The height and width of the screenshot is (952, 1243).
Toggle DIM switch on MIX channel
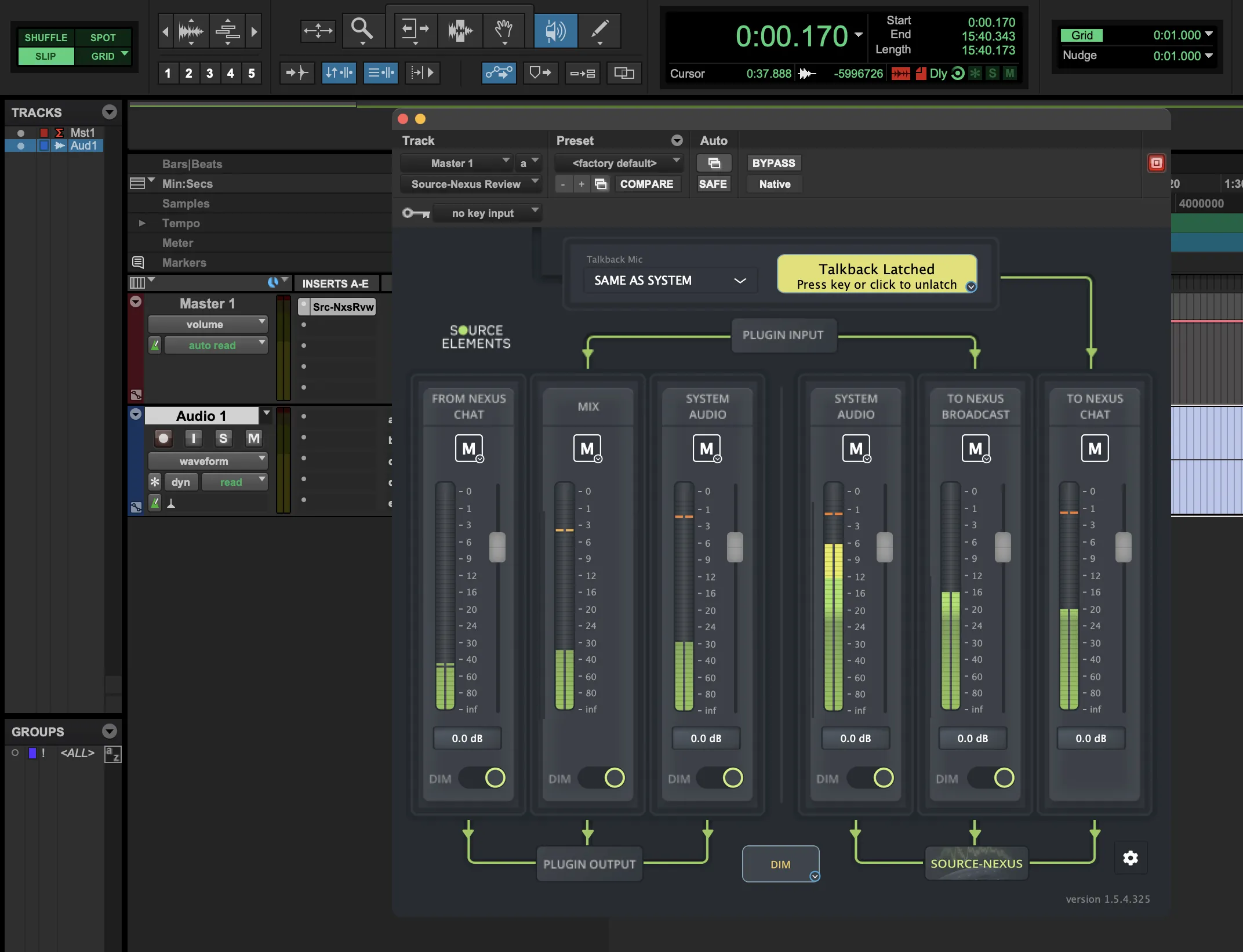click(x=602, y=777)
